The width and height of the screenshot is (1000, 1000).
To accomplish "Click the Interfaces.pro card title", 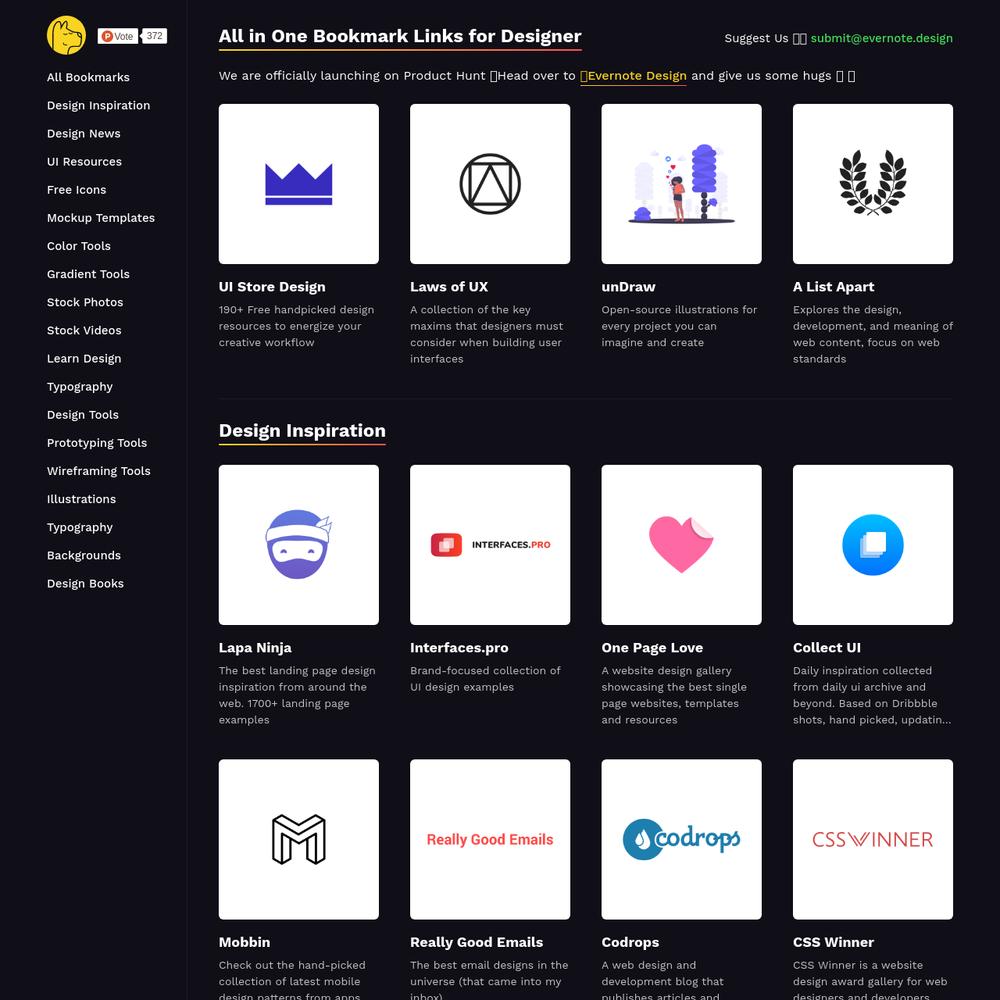I will coord(459,648).
